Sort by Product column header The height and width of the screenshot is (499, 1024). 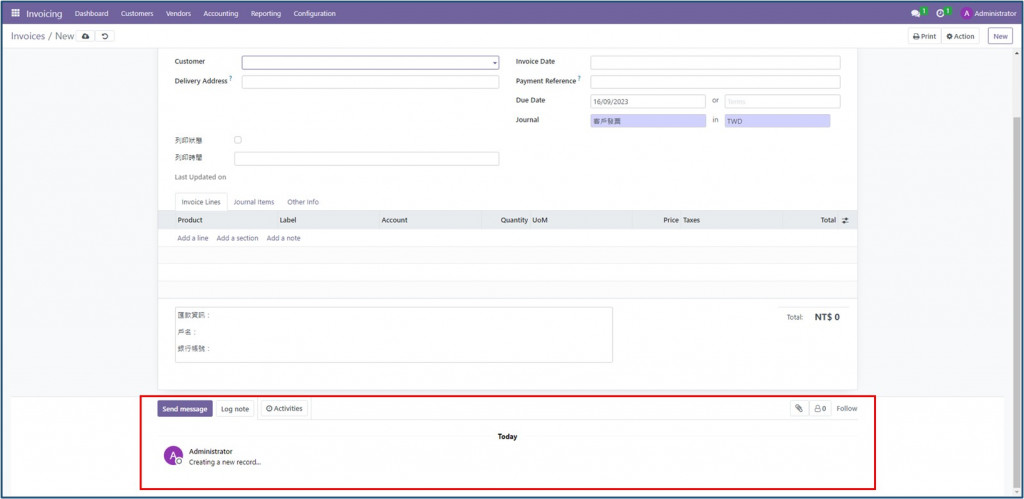[x=190, y=220]
